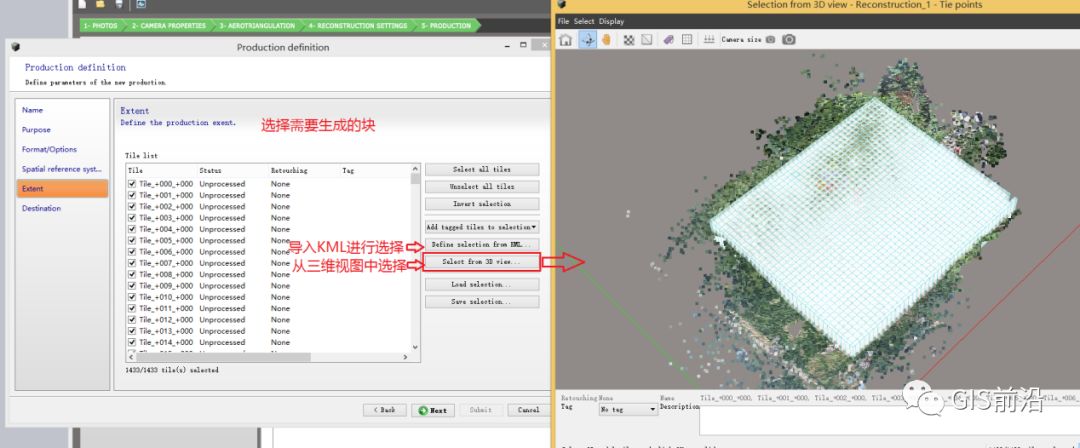Click the large camera size icon

pos(789,40)
